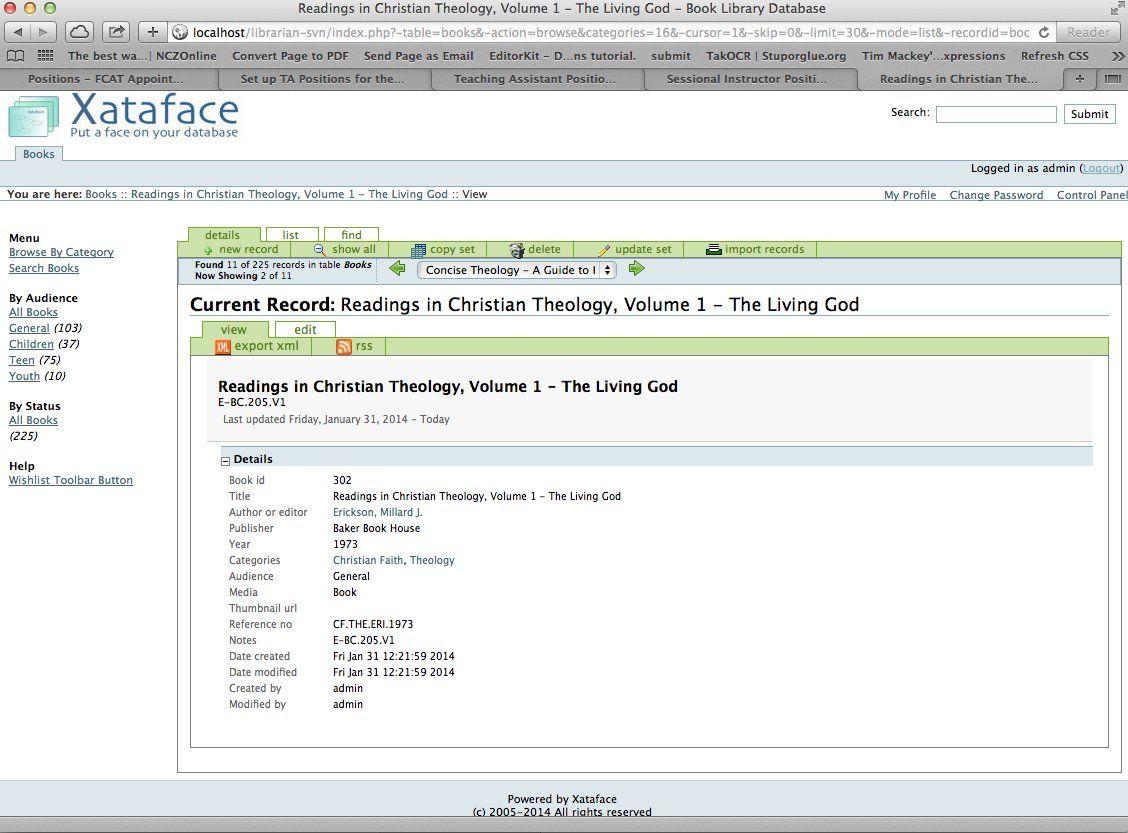Image resolution: width=1128 pixels, height=833 pixels.
Task: Click the export xml icon
Action: (222, 347)
